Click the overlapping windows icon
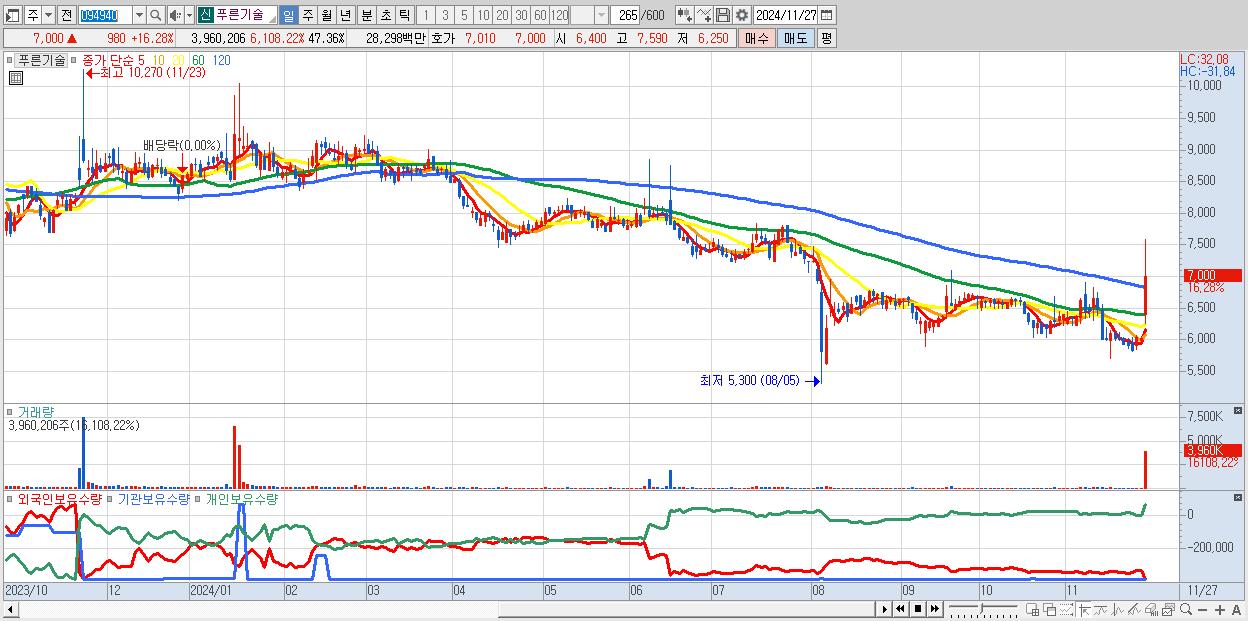 point(1050,609)
